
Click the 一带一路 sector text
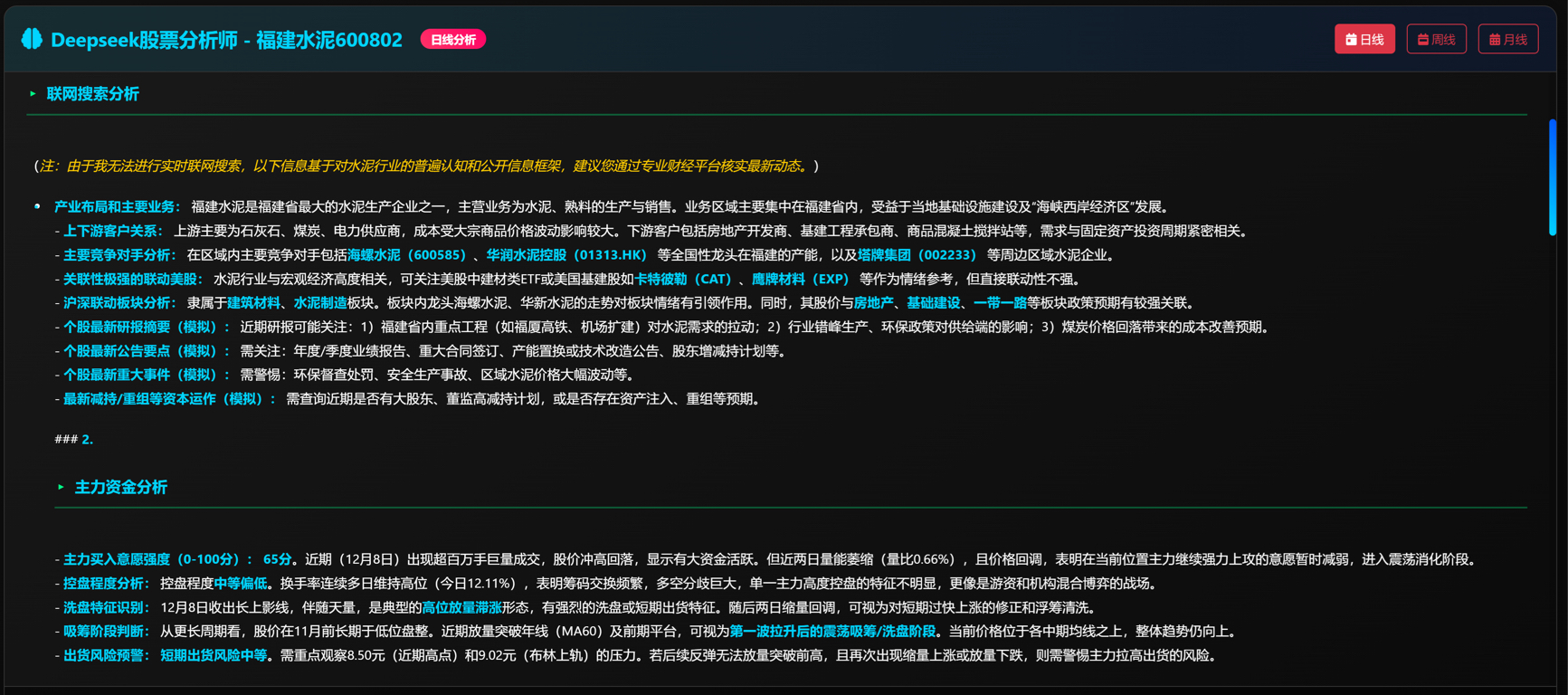pyautogui.click(x=1000, y=303)
